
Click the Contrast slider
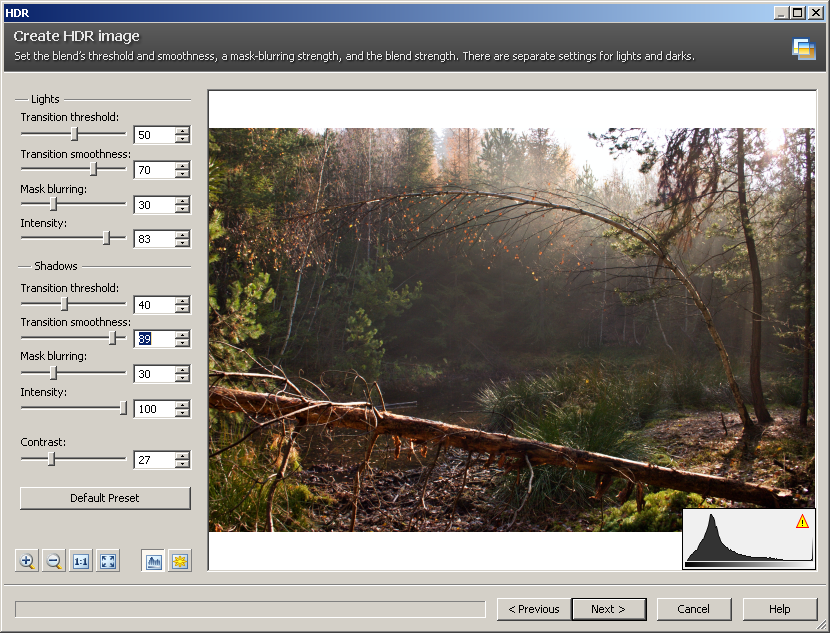(x=74, y=459)
